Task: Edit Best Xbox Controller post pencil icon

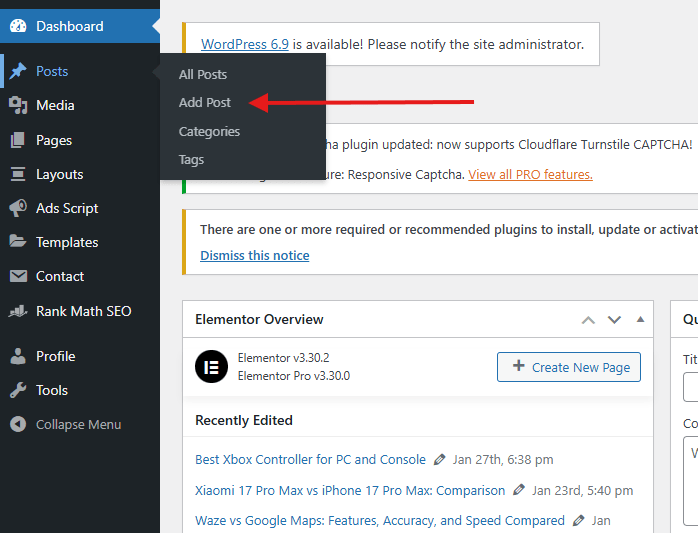Action: click(440, 460)
